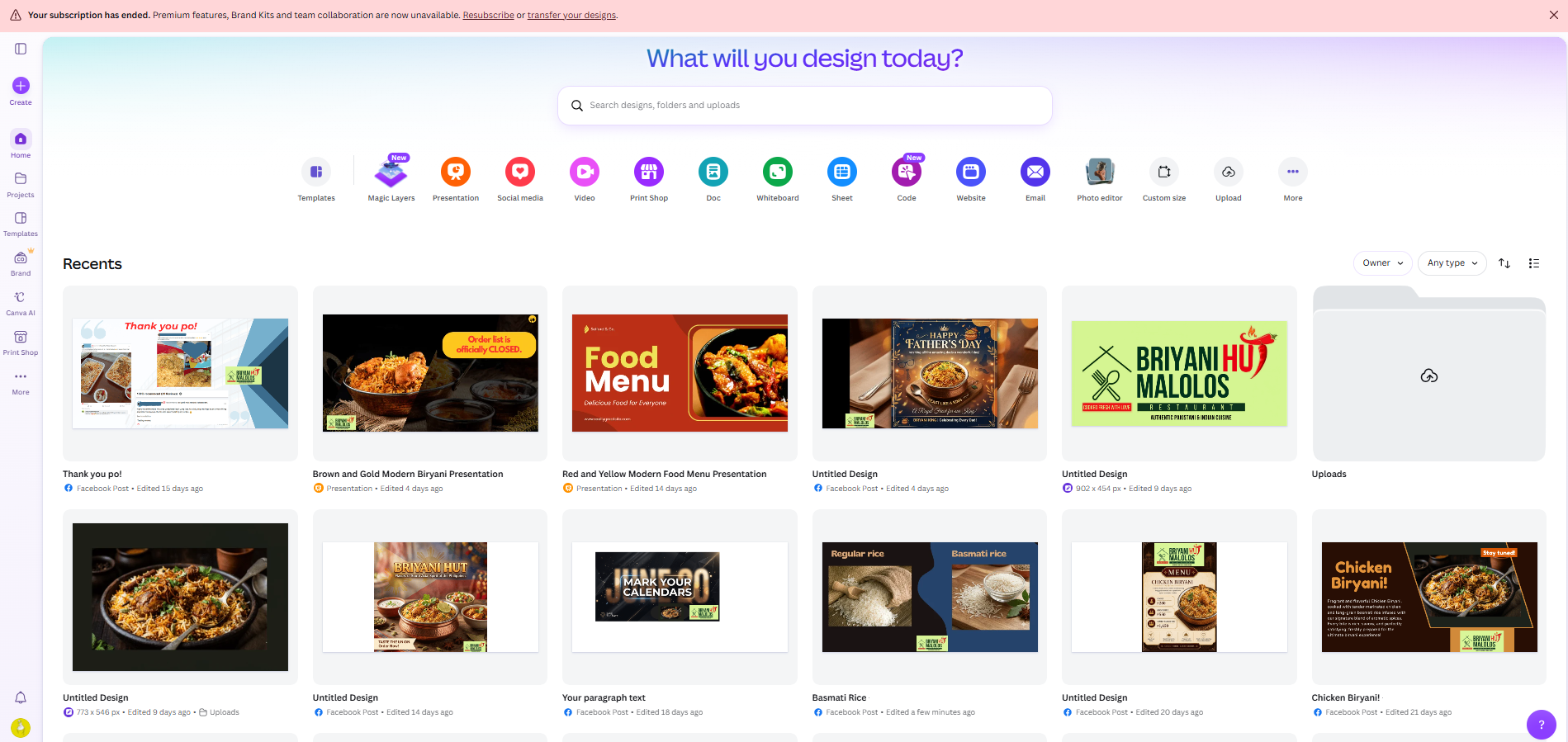The width and height of the screenshot is (1568, 742).
Task: Choose Custom size option
Action: point(1164,172)
